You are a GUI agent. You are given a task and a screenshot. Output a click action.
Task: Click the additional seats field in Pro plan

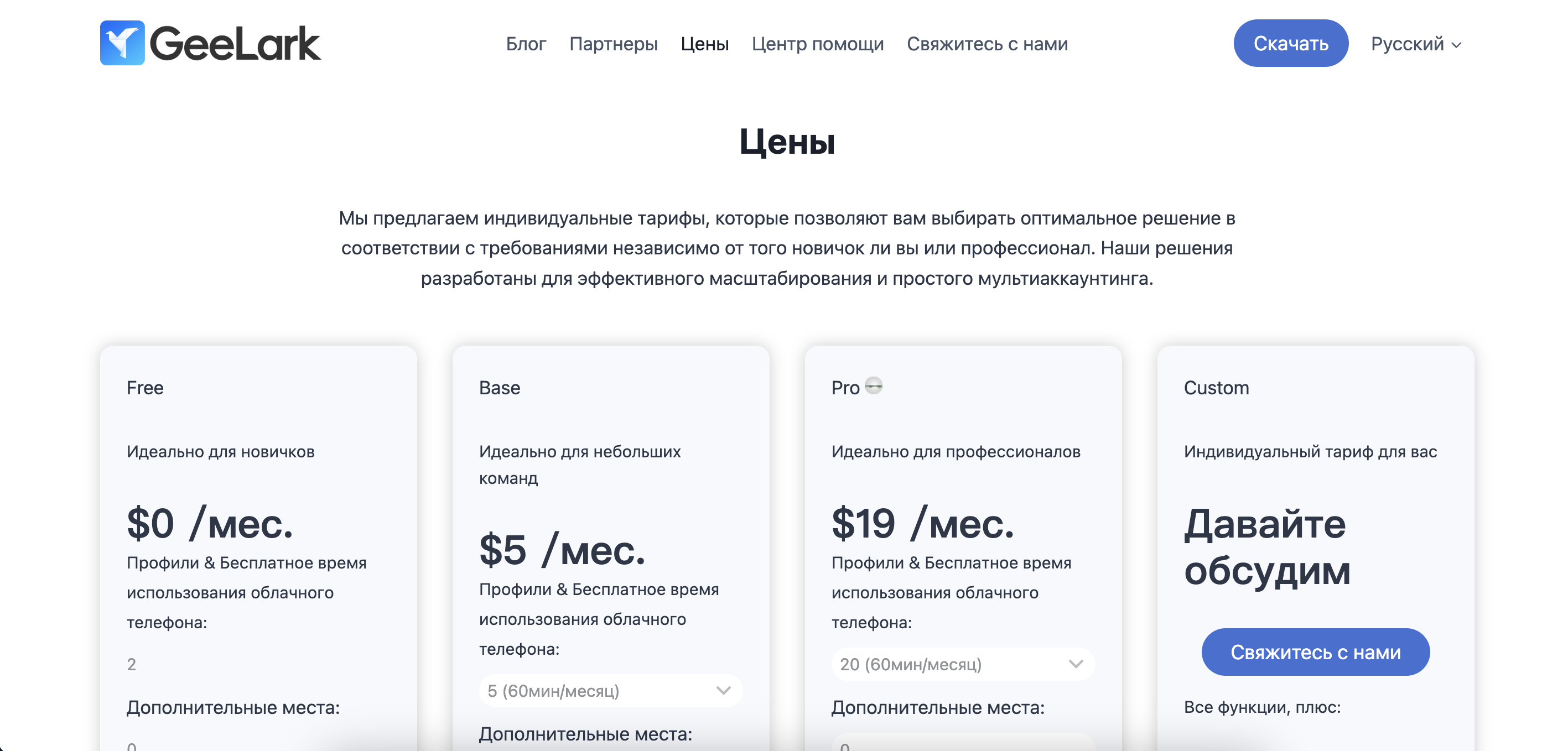click(963, 743)
